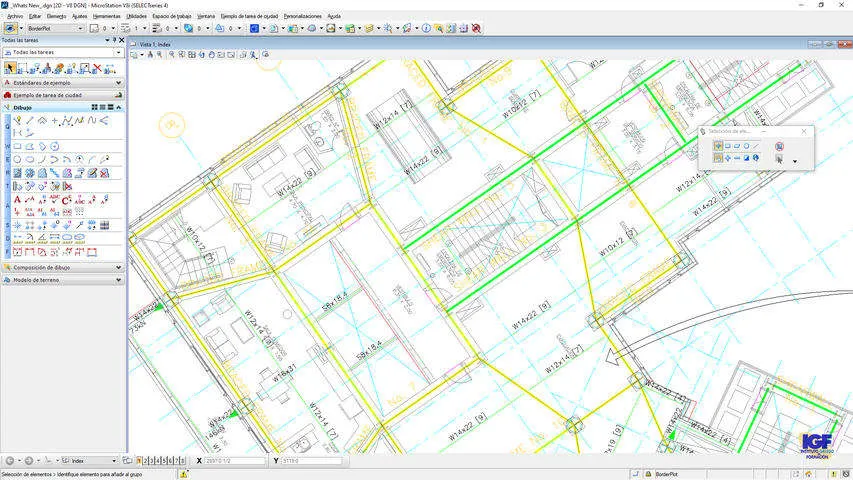Toggle view 3 button in view group bar

point(152,460)
